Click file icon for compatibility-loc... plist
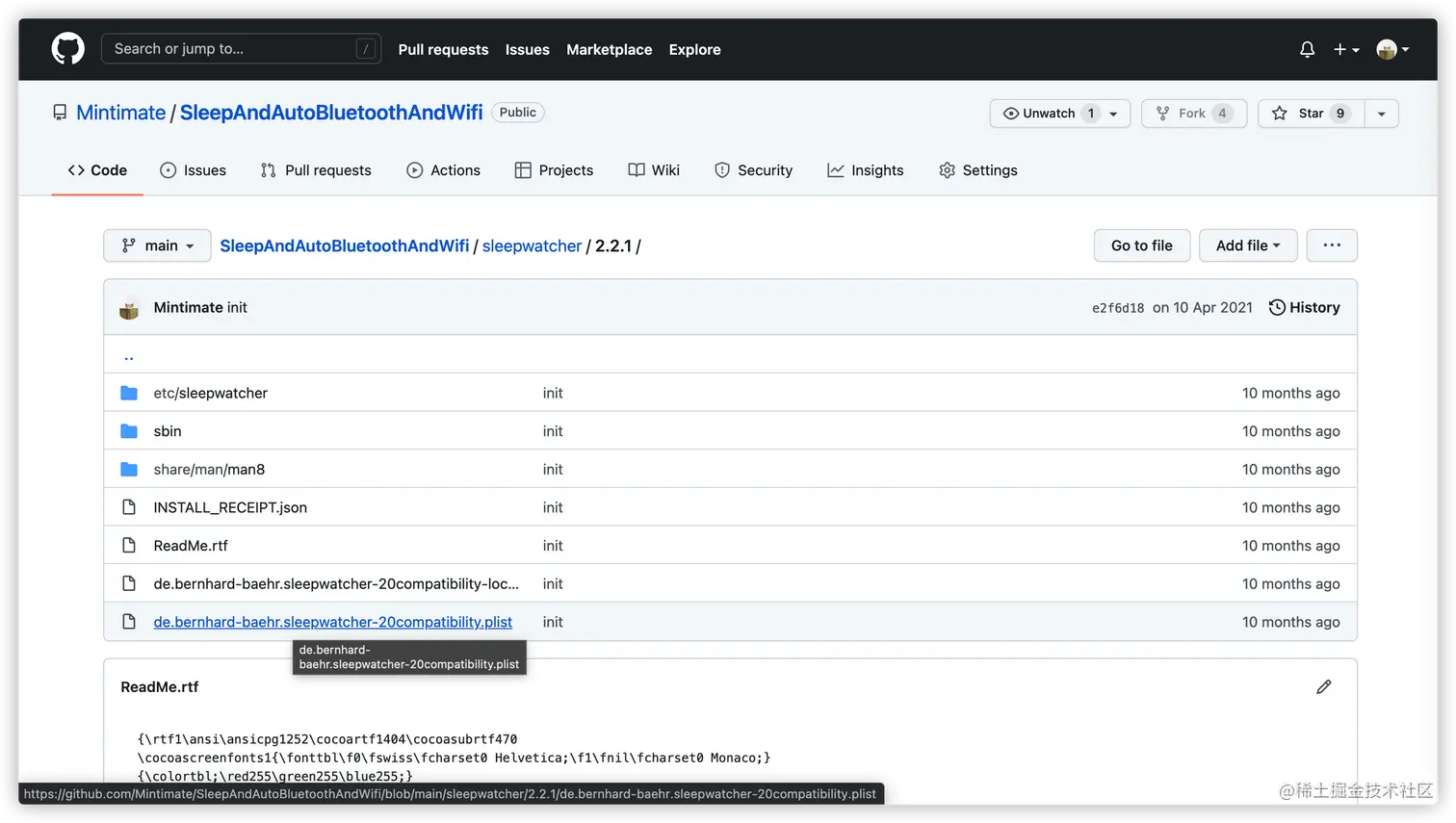The width and height of the screenshot is (1456, 823). pos(129,583)
